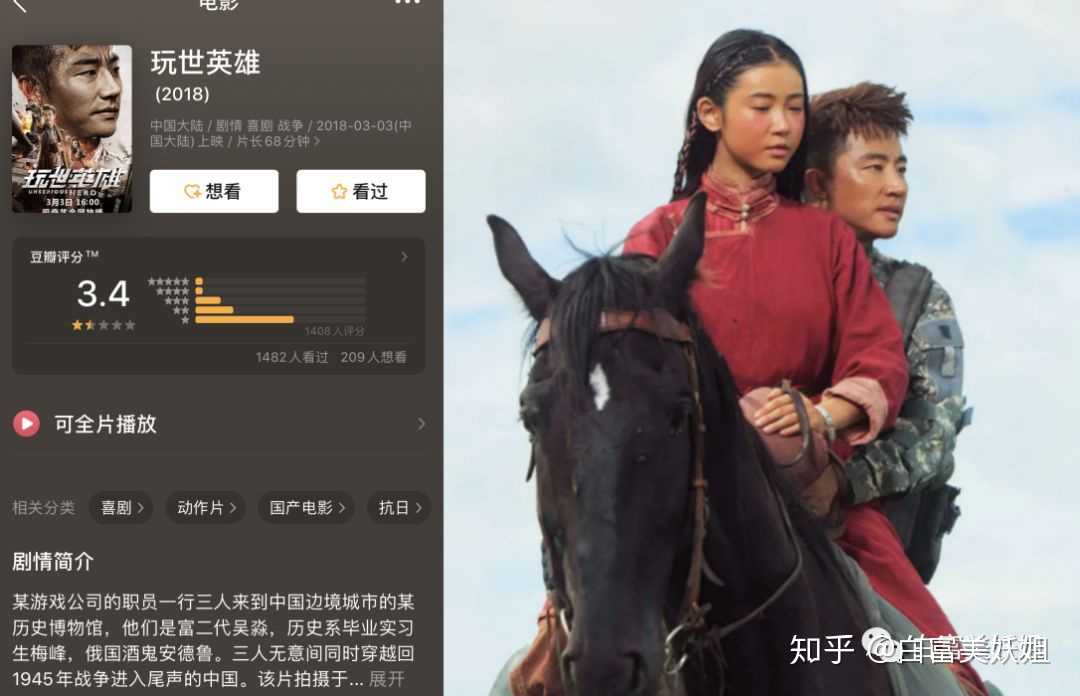1080x696 pixels.
Task: Select the 国产电影 category tag
Action: (307, 507)
